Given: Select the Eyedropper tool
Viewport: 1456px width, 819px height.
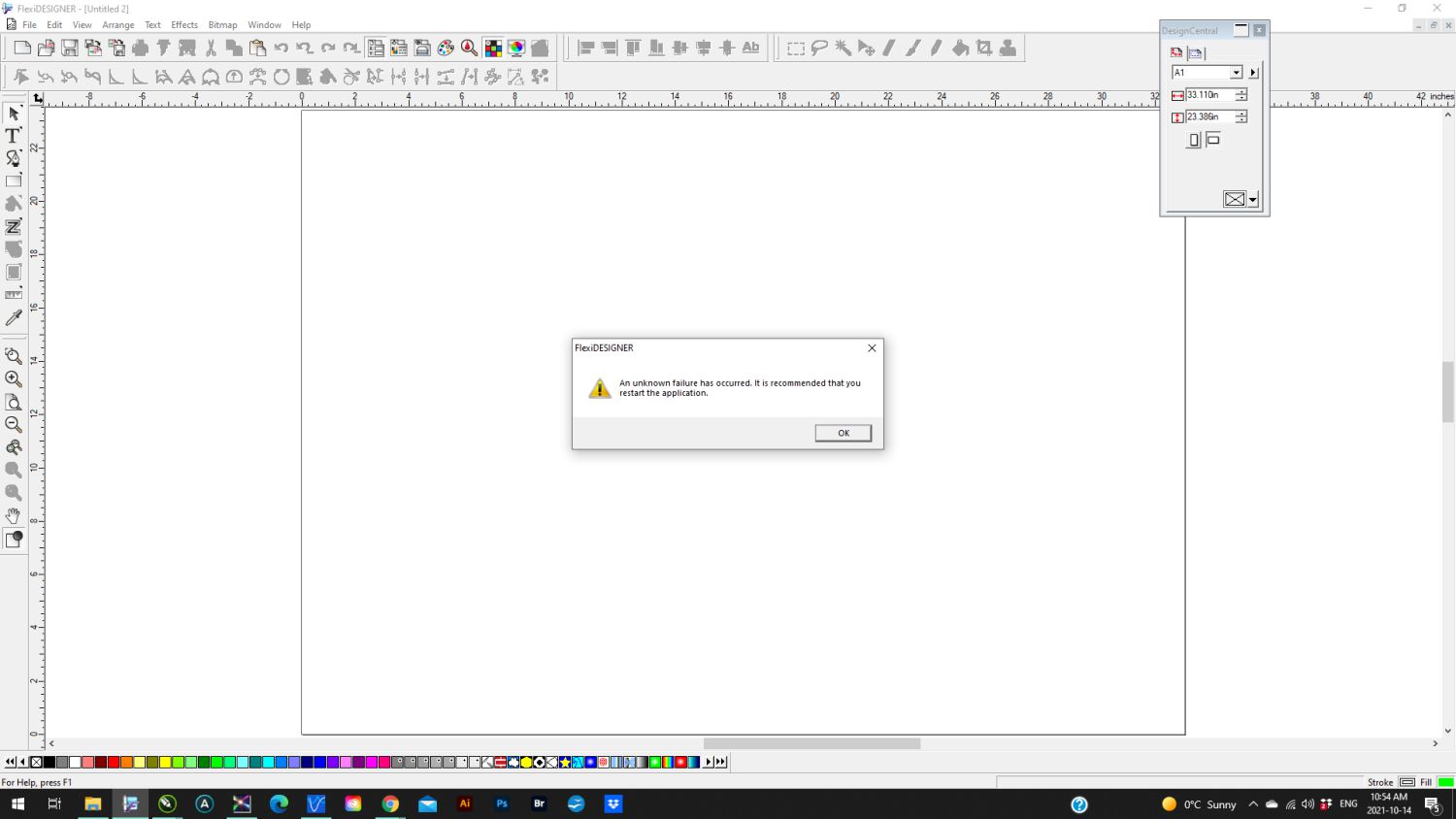Looking at the screenshot, I should pyautogui.click(x=14, y=318).
